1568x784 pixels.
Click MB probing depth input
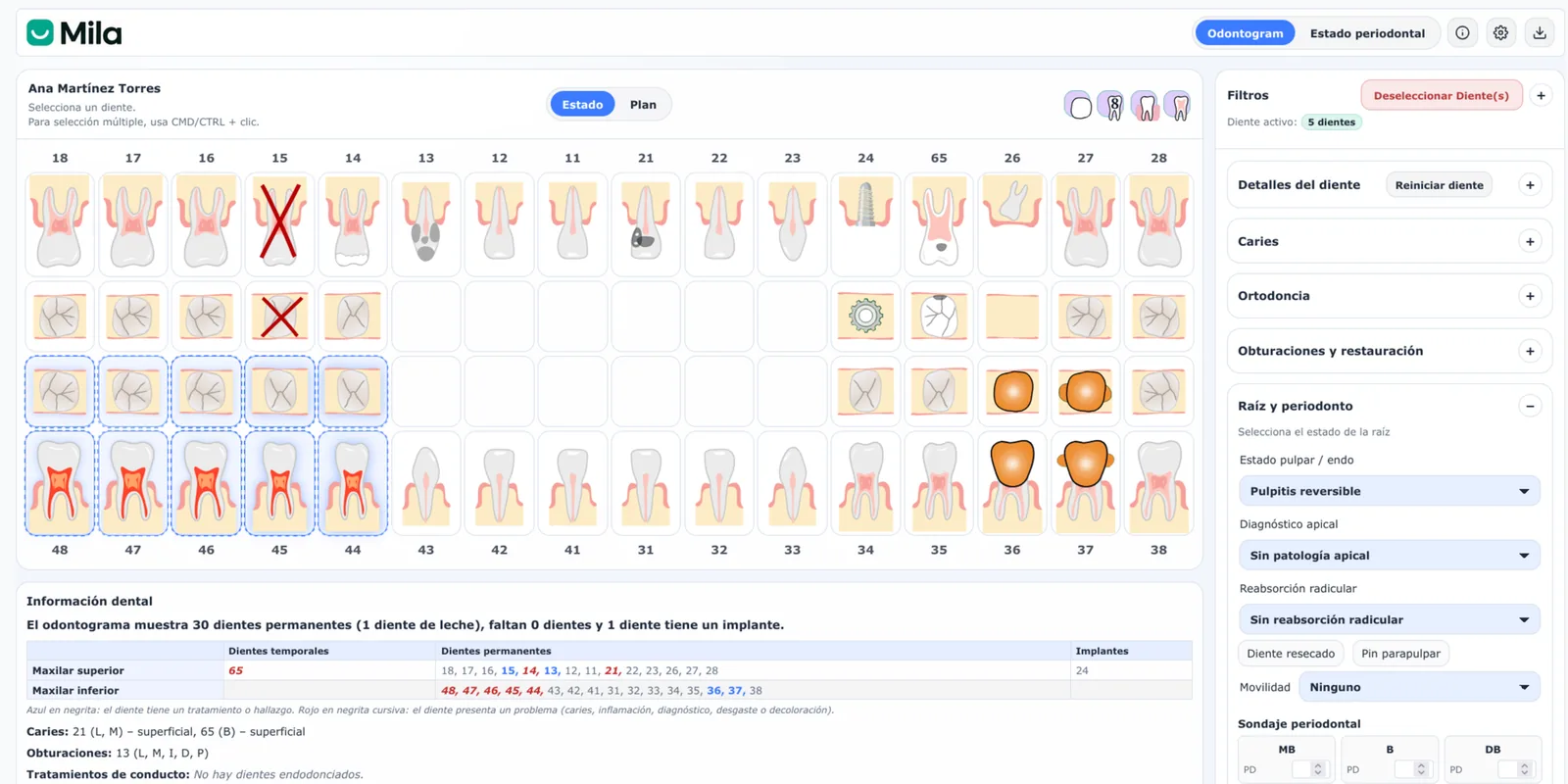[1308, 769]
